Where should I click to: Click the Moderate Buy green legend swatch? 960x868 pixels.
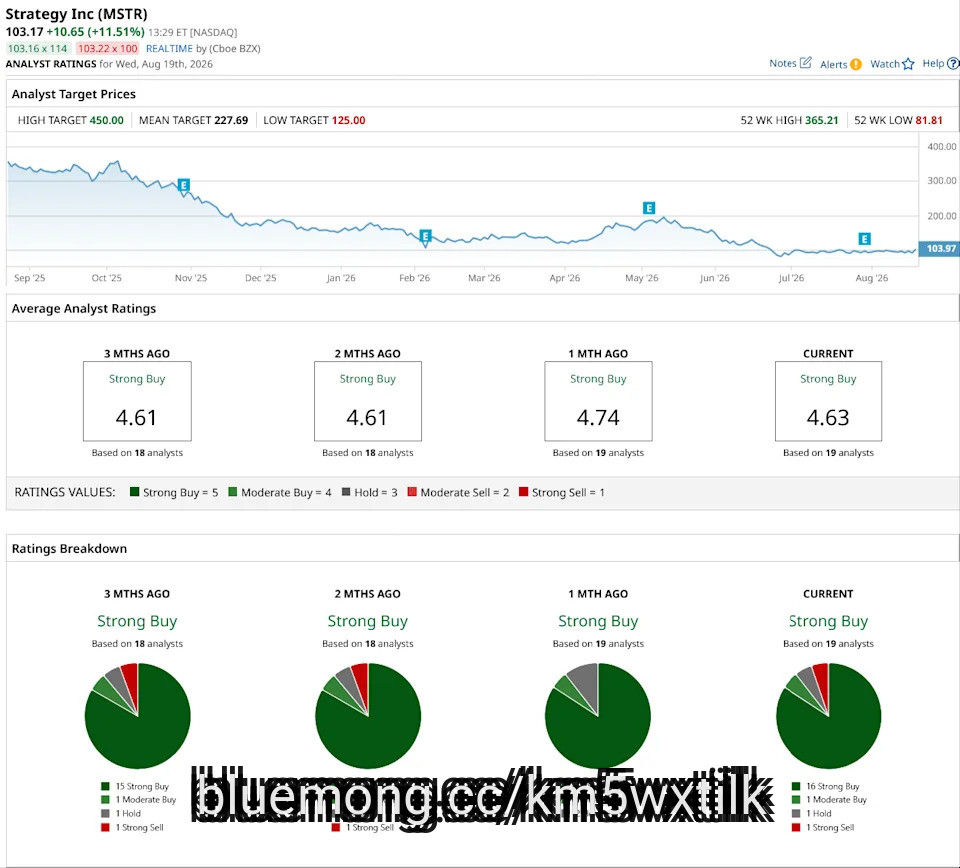233,492
